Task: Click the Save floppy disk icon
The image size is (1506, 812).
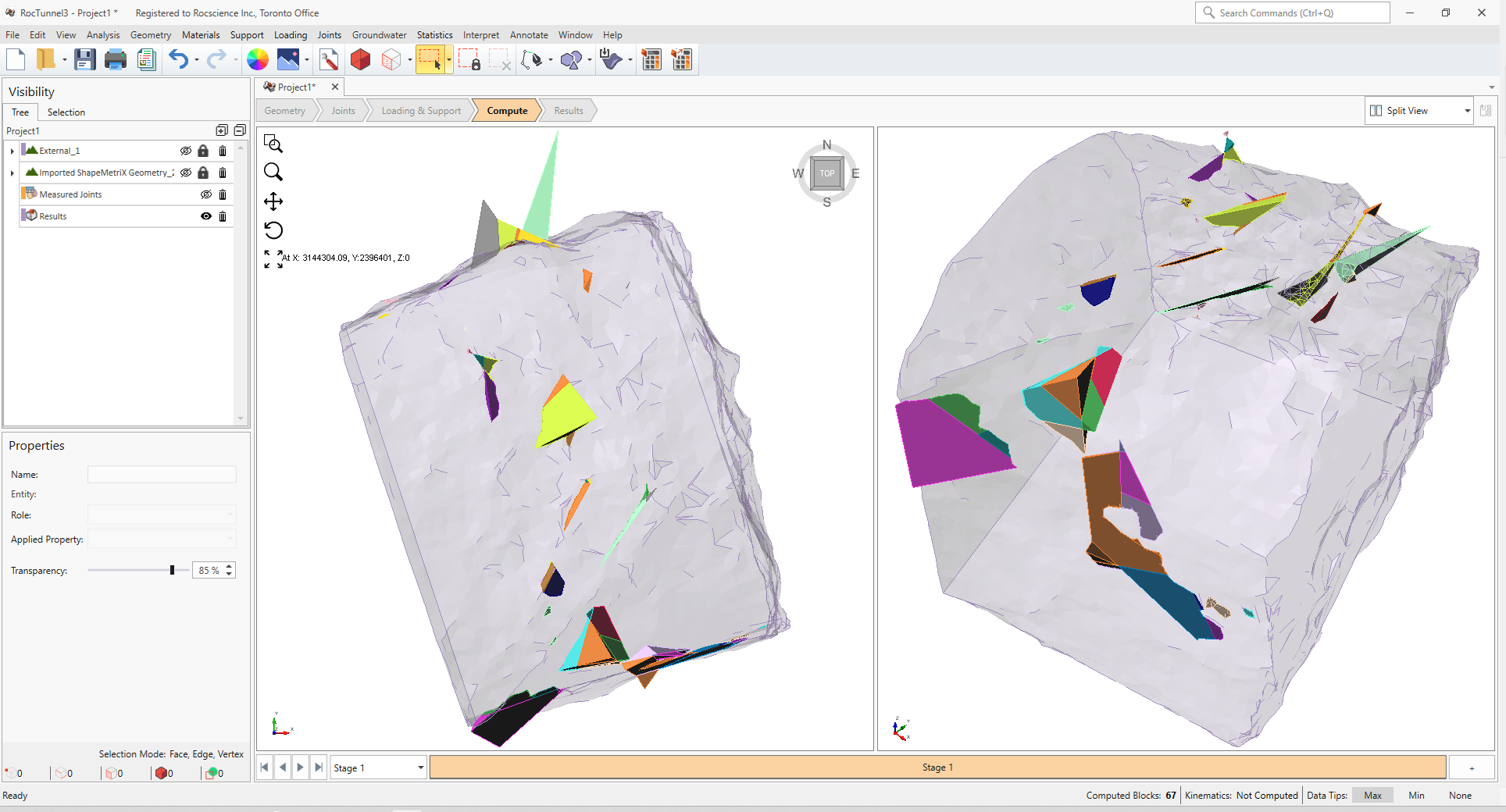Action: [x=84, y=59]
